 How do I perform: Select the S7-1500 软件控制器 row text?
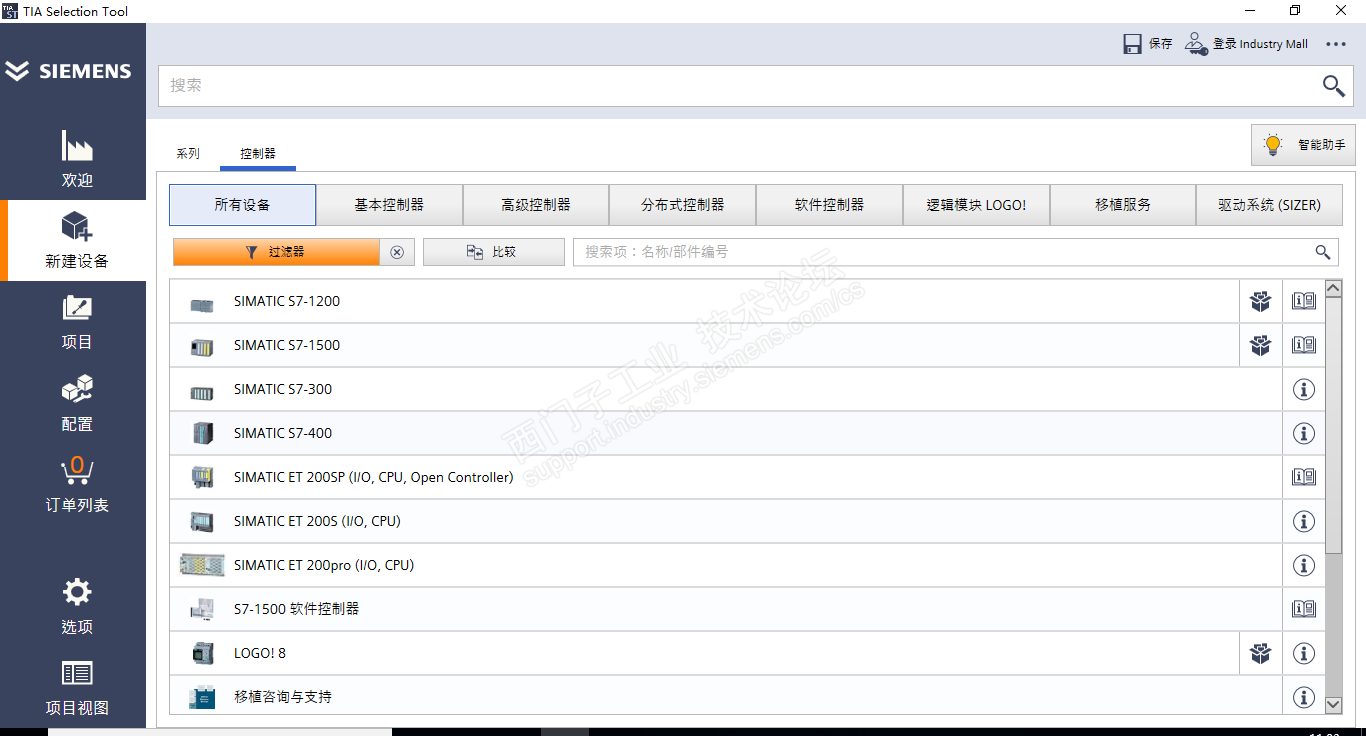click(296, 609)
